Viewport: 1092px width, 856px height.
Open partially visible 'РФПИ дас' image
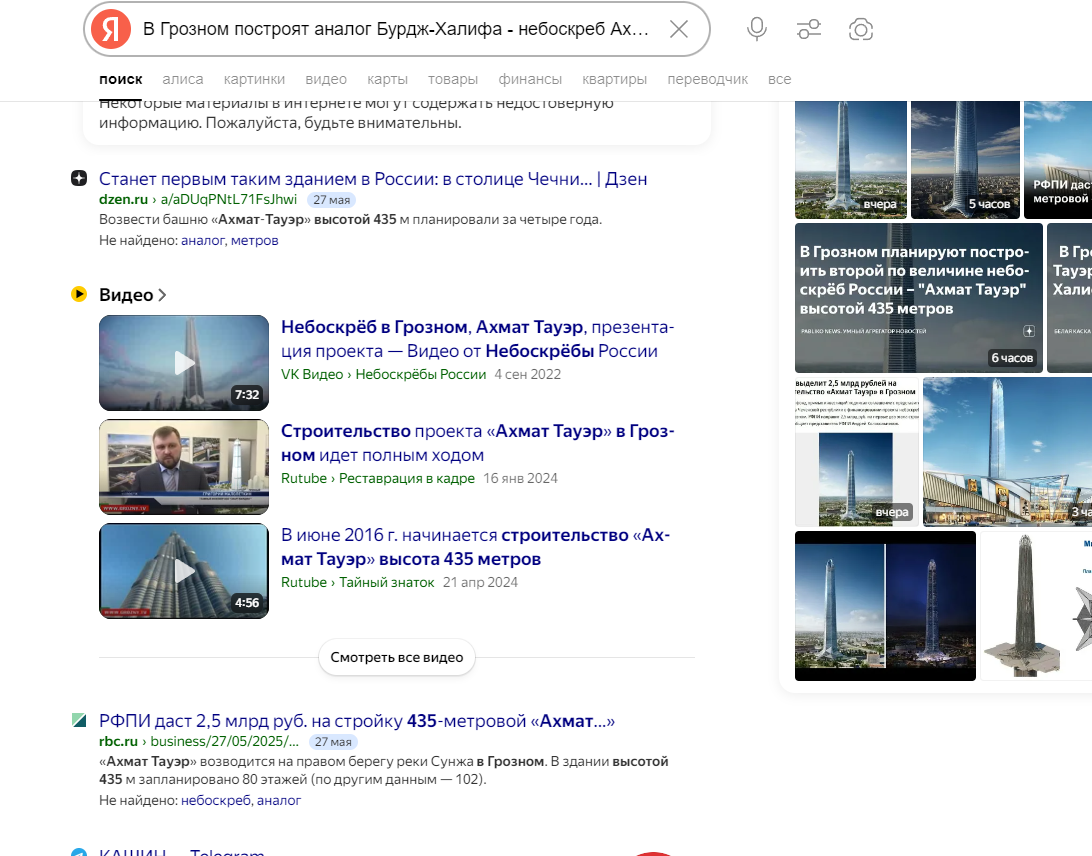point(1058,159)
